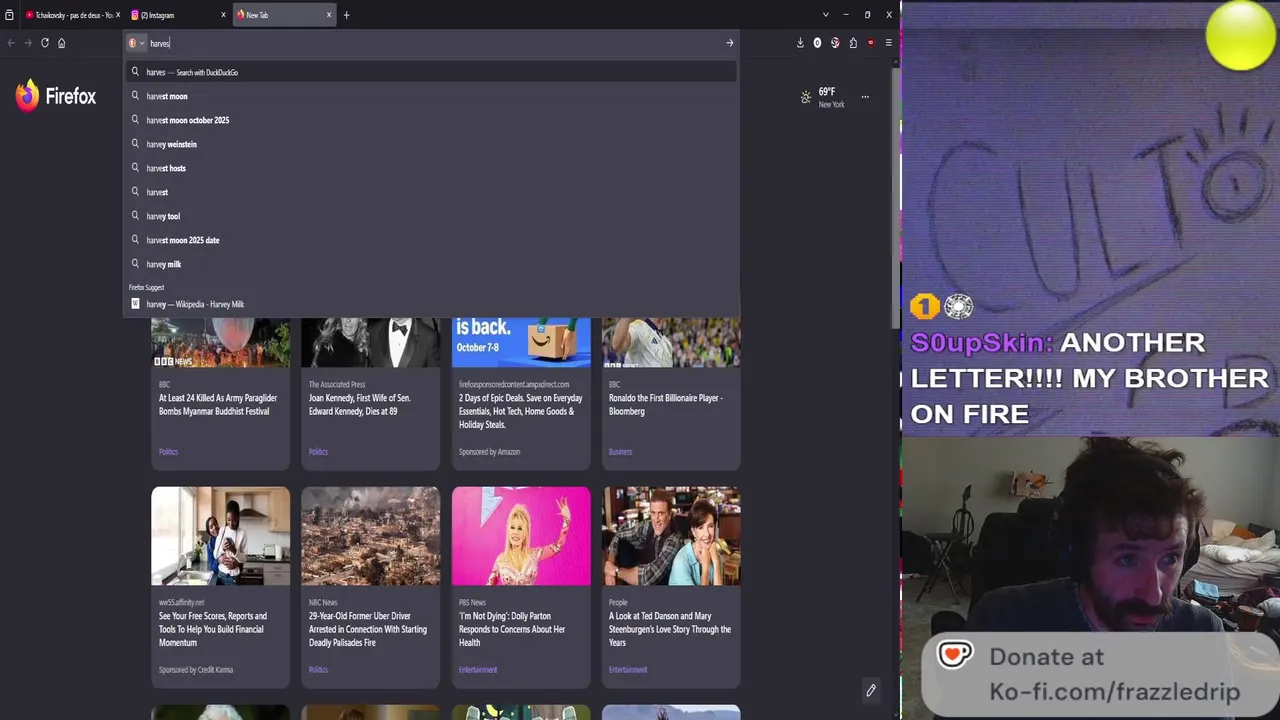Select the plain 'harvest' suggestion
Screen dimensions: 1280x720
(x=431, y=192)
